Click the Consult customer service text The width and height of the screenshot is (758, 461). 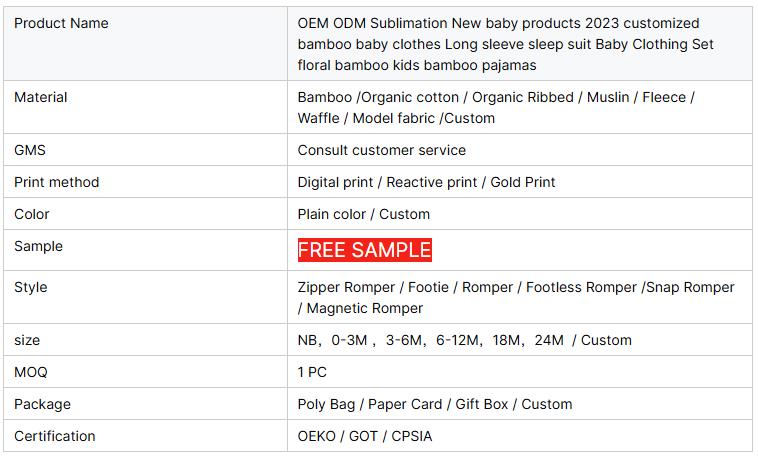pos(382,150)
